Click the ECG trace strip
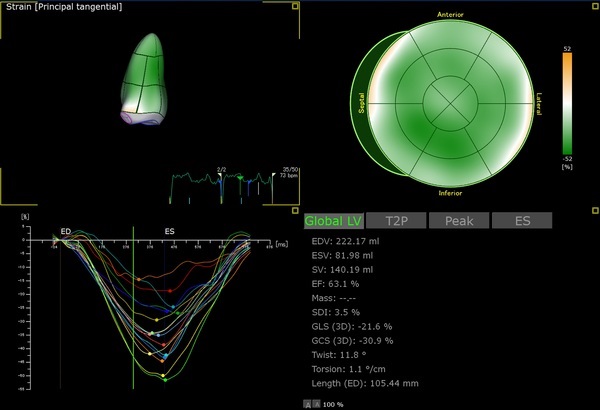 [220, 182]
